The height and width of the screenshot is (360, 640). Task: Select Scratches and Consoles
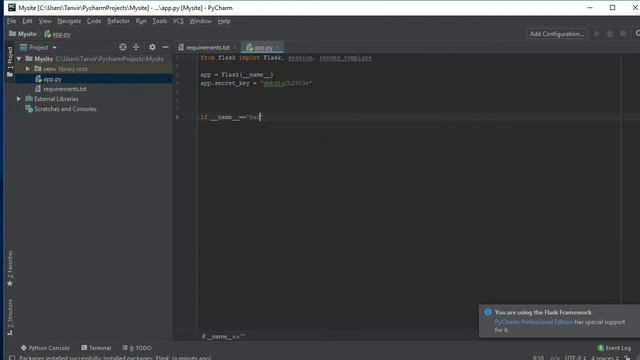[65, 109]
